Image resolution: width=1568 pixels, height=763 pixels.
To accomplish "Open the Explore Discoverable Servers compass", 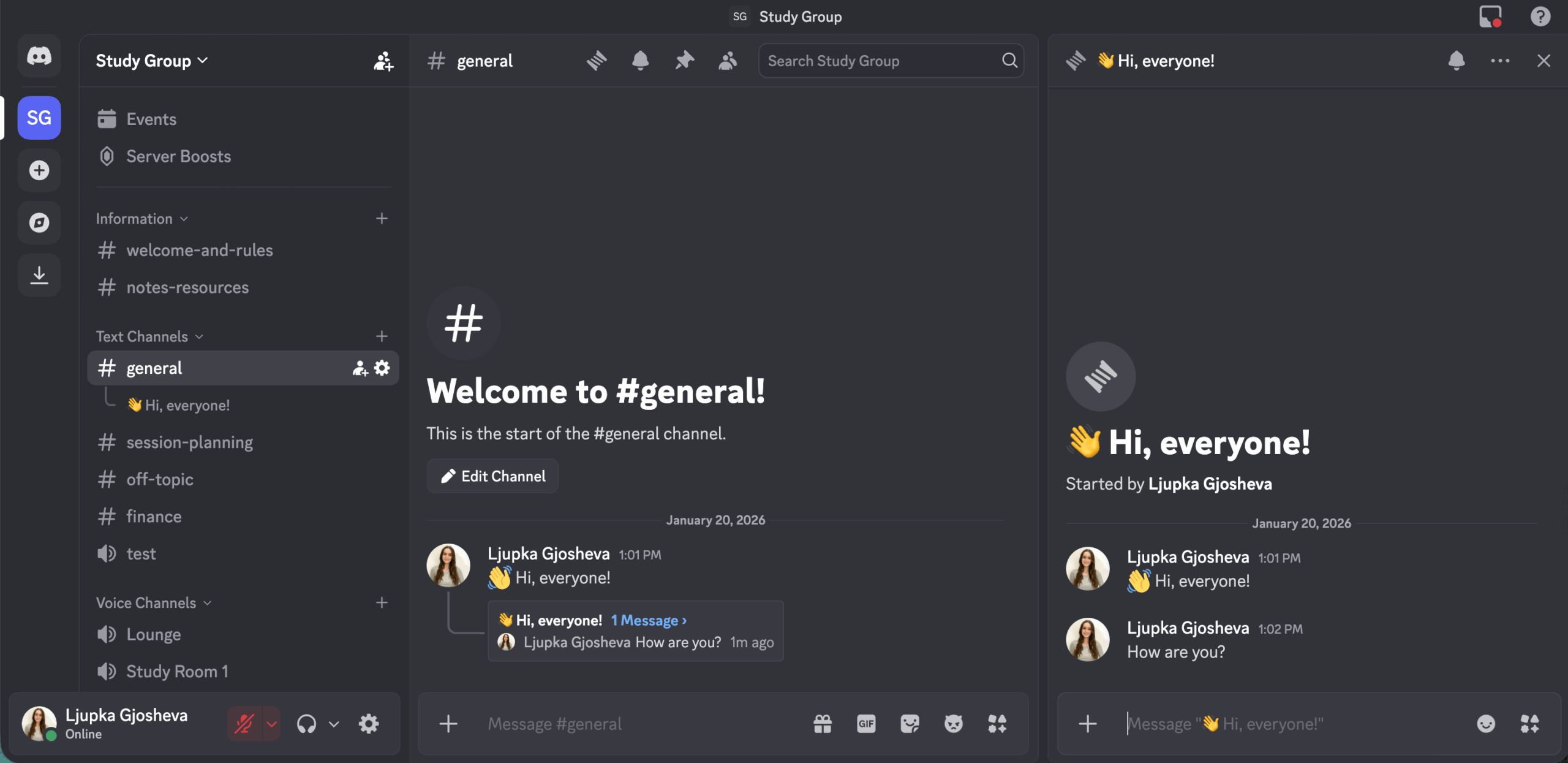I will (x=39, y=222).
